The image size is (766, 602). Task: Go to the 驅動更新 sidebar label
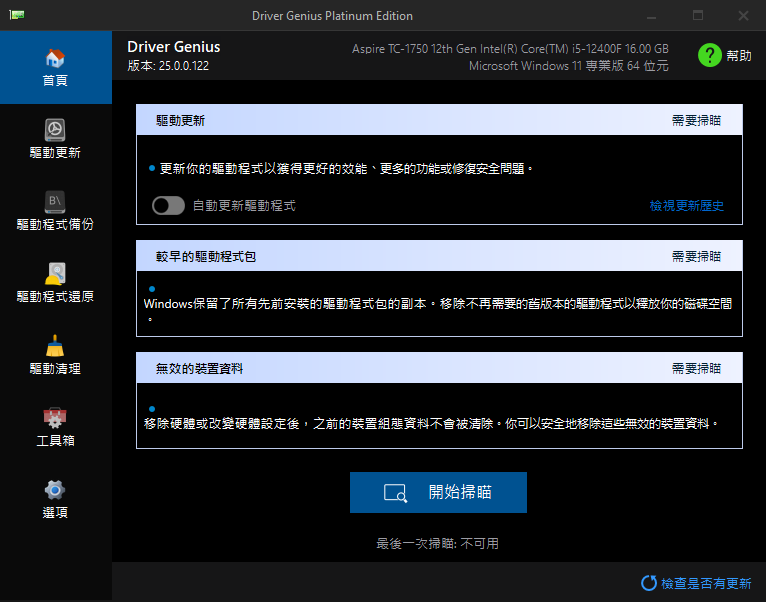point(55,152)
